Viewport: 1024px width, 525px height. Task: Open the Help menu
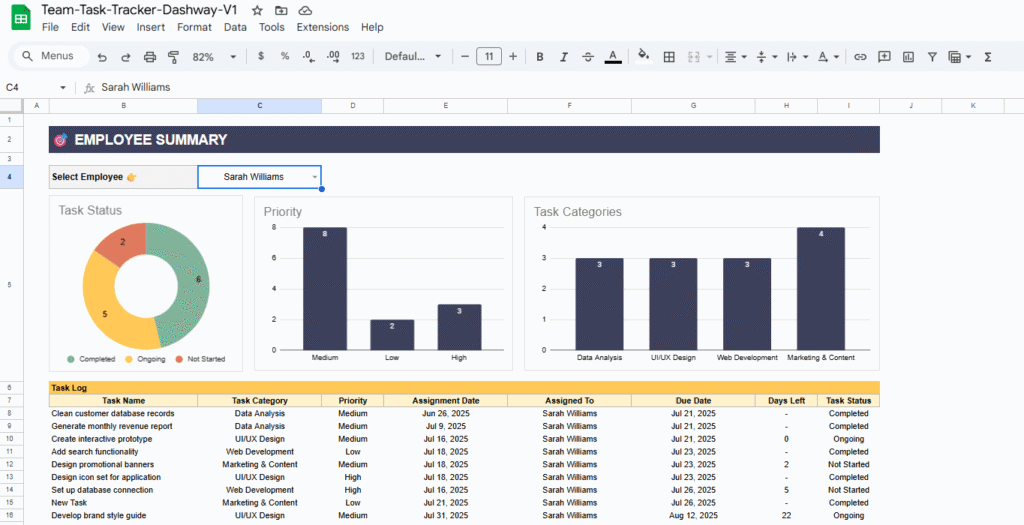pyautogui.click(x=372, y=27)
